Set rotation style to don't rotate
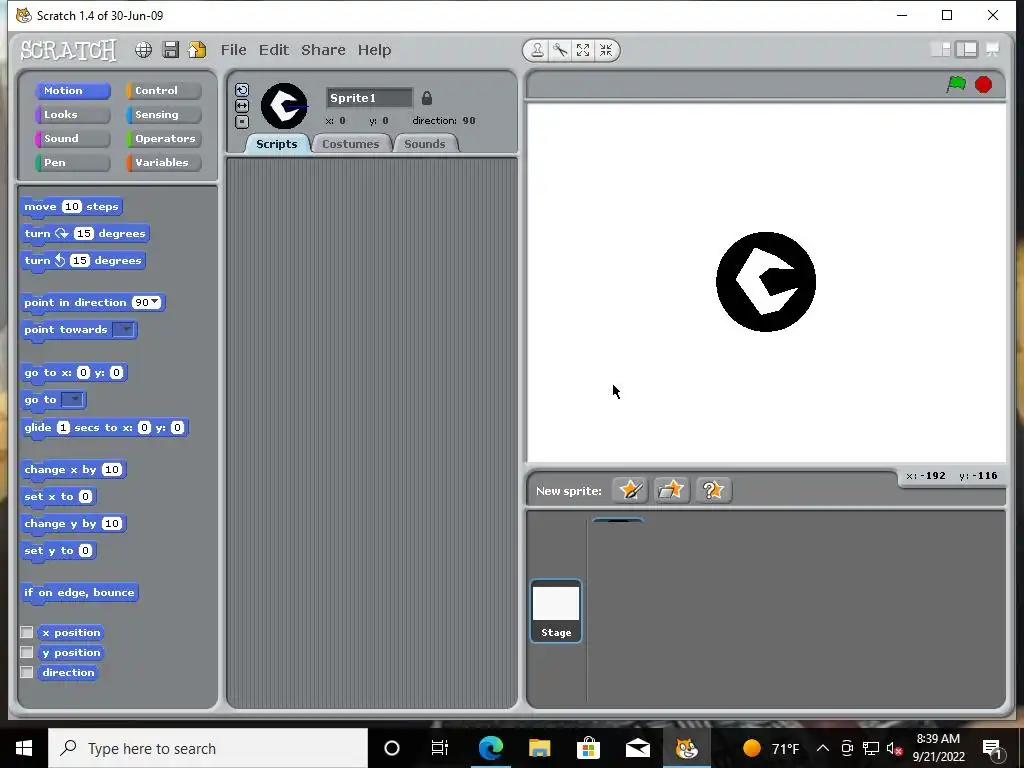The width and height of the screenshot is (1024, 768). [242, 121]
